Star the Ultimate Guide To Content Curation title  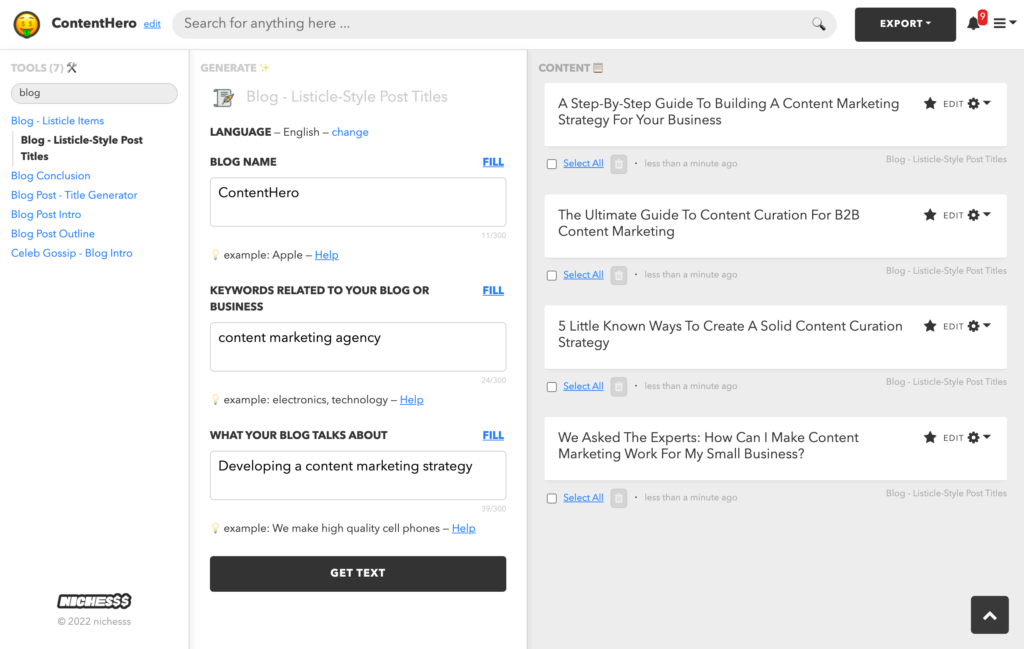click(x=930, y=215)
